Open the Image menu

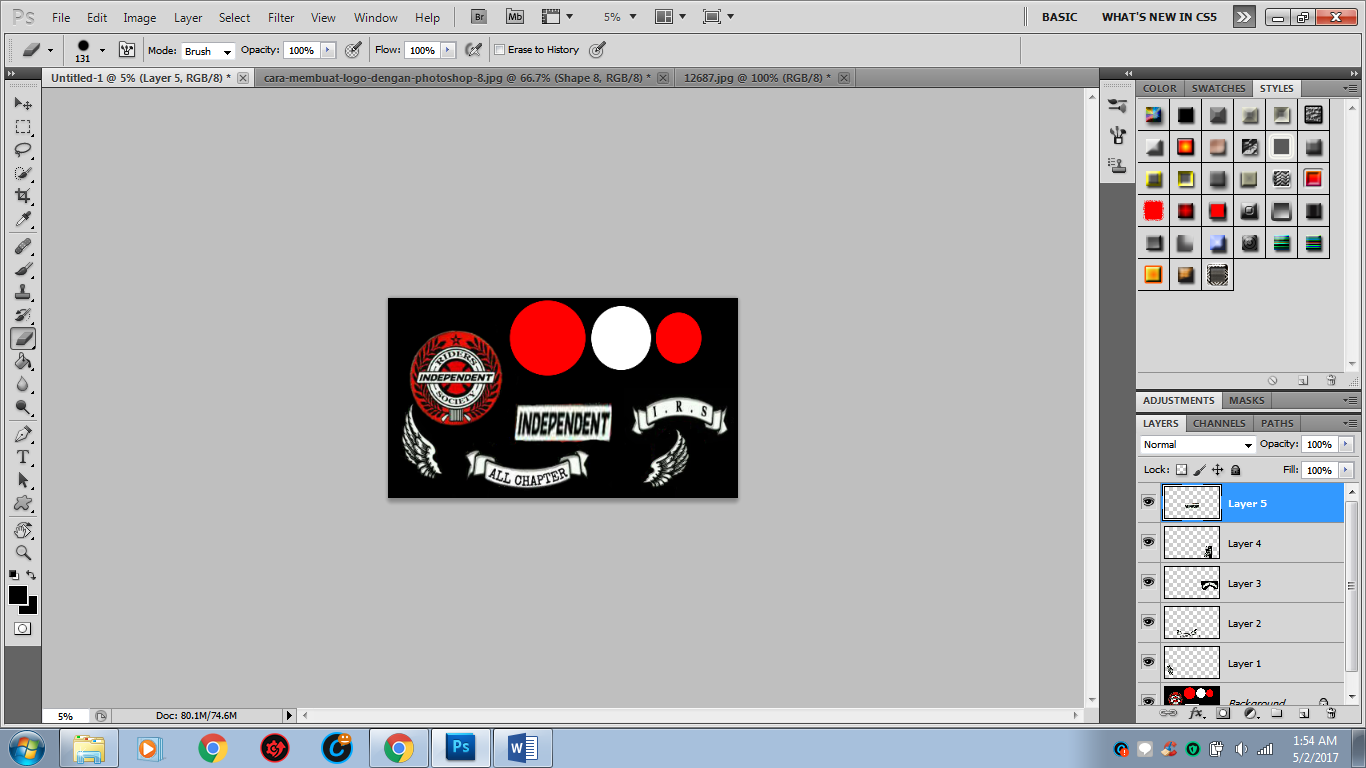pos(140,18)
